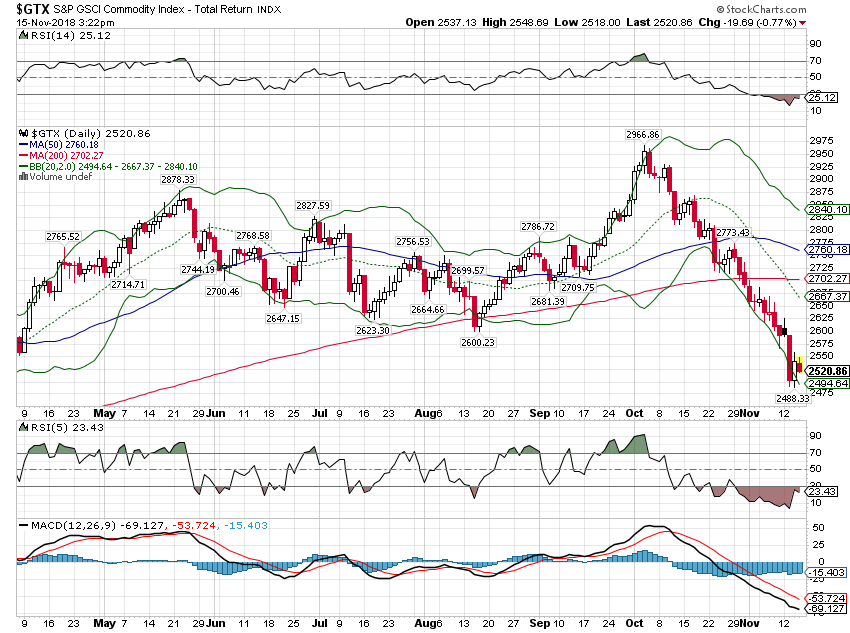Click the MA(50) 2760.18 legend text
This screenshot has width=850, height=633.
(x=64, y=145)
